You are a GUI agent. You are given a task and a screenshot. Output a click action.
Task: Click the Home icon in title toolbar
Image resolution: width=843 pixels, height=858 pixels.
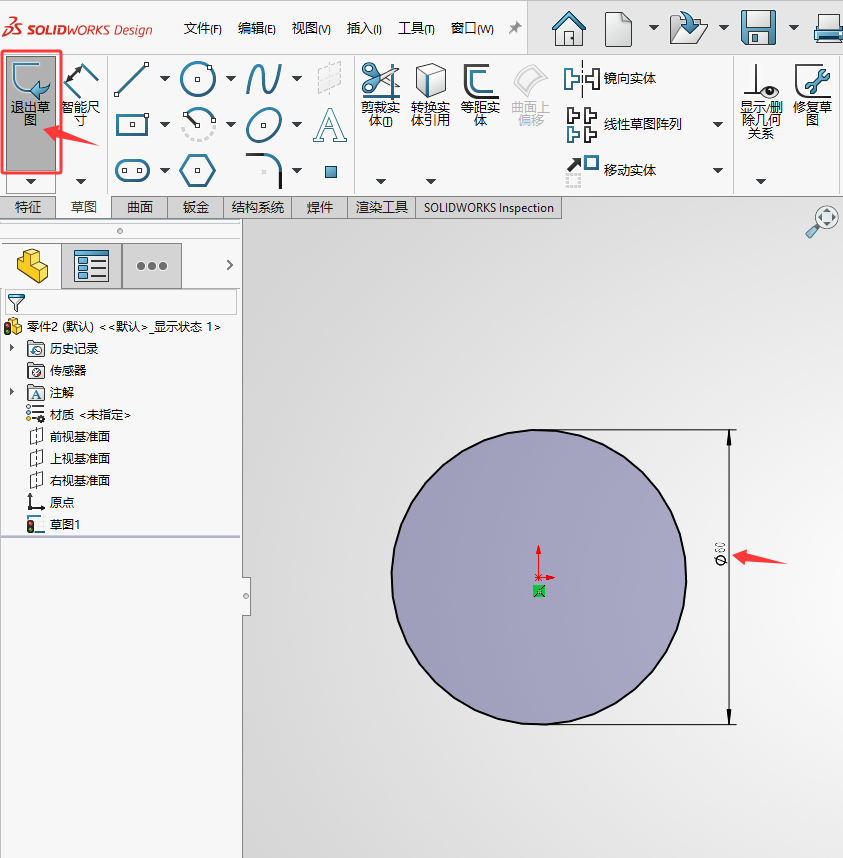click(x=568, y=28)
